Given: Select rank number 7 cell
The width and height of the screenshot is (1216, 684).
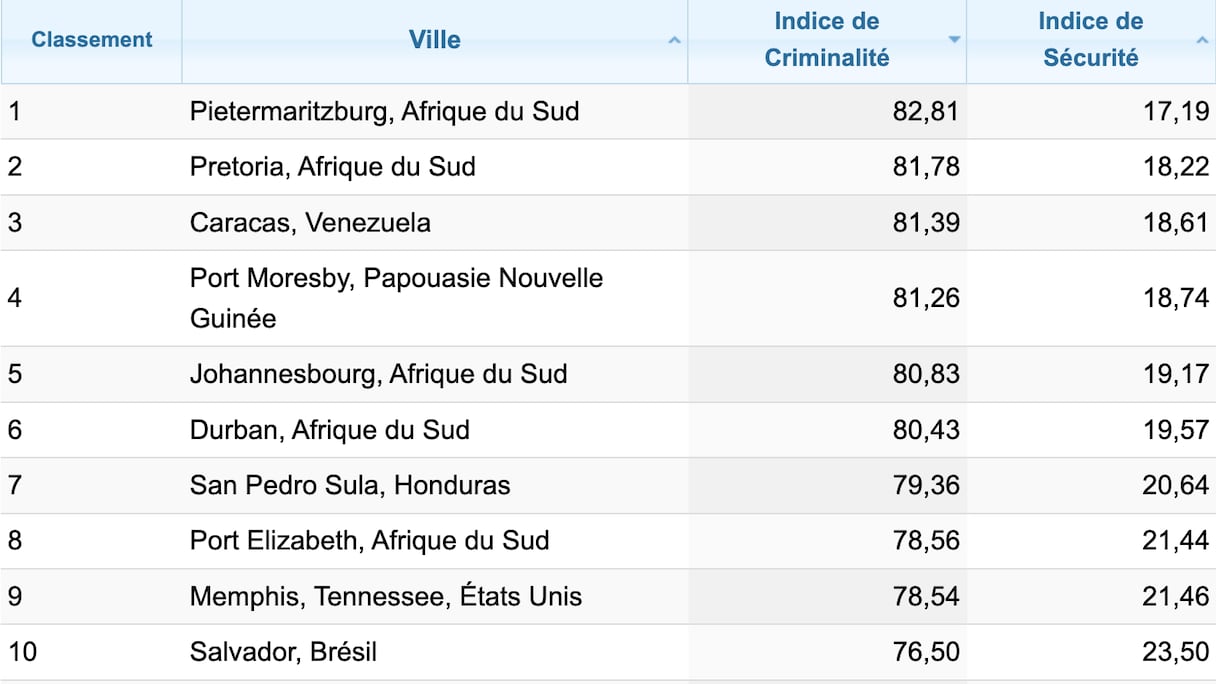Looking at the screenshot, I should pyautogui.click(x=15, y=486).
